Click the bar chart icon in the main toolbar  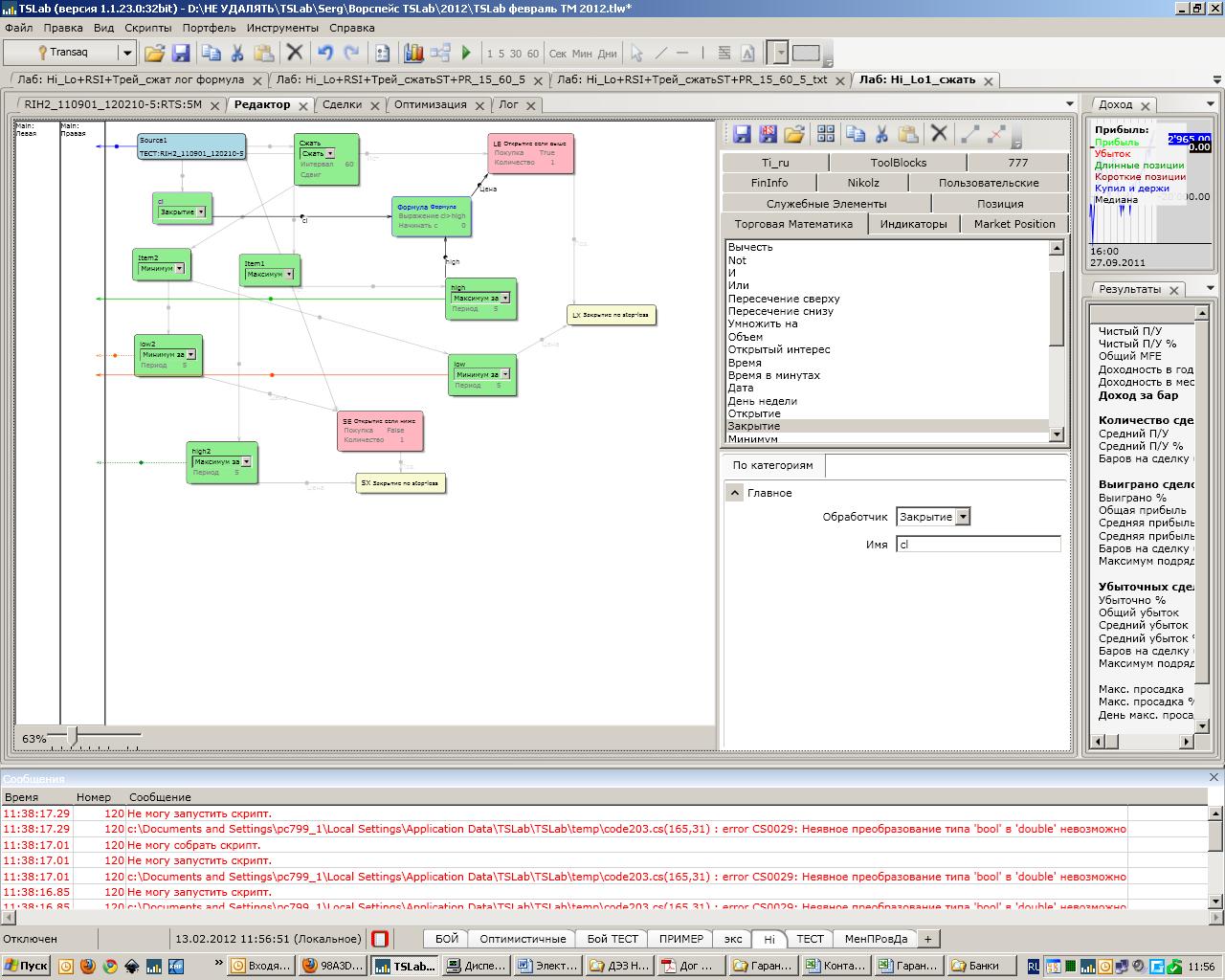(413, 54)
